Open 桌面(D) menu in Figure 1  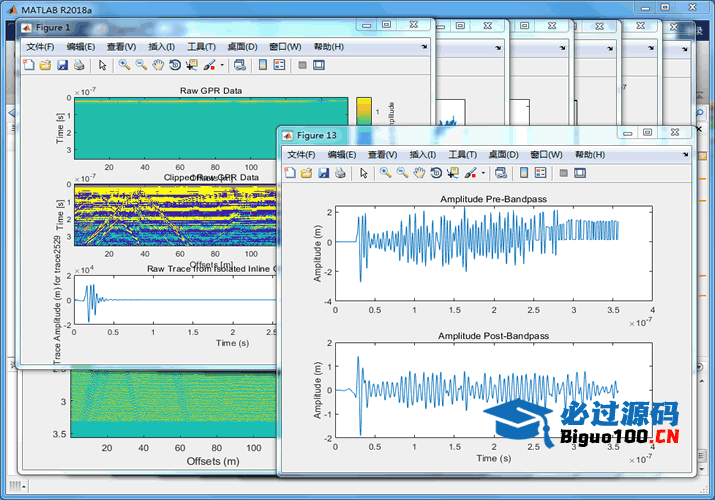(243, 47)
